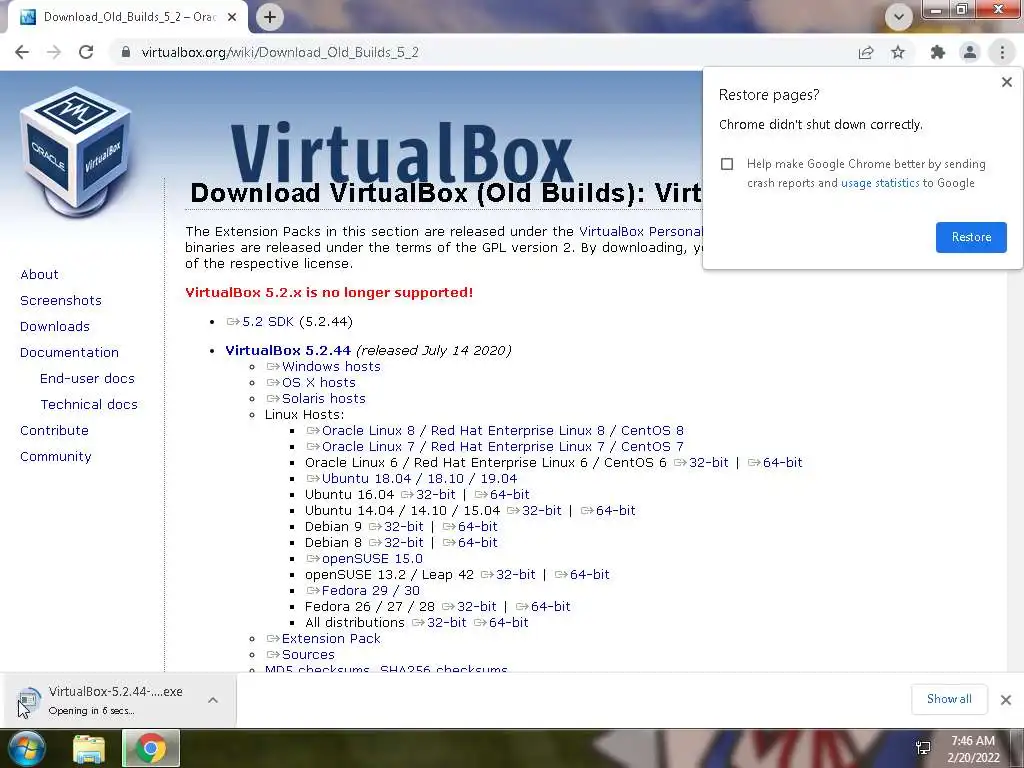Download Fedora 26 / 27 / 28 32-bit package
This screenshot has height=768, width=1024.
pos(469,607)
